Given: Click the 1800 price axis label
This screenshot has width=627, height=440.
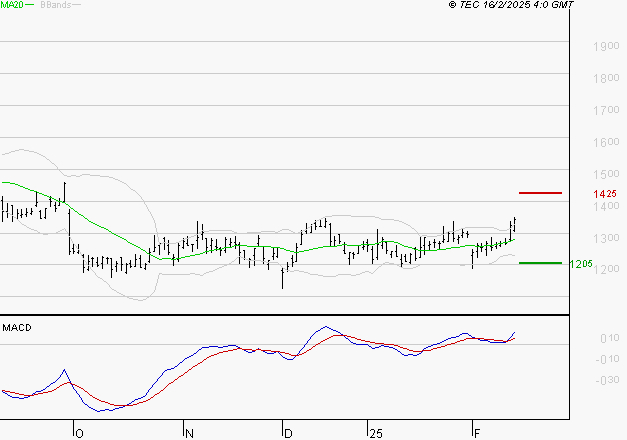Looking at the screenshot, I should [x=606, y=78].
